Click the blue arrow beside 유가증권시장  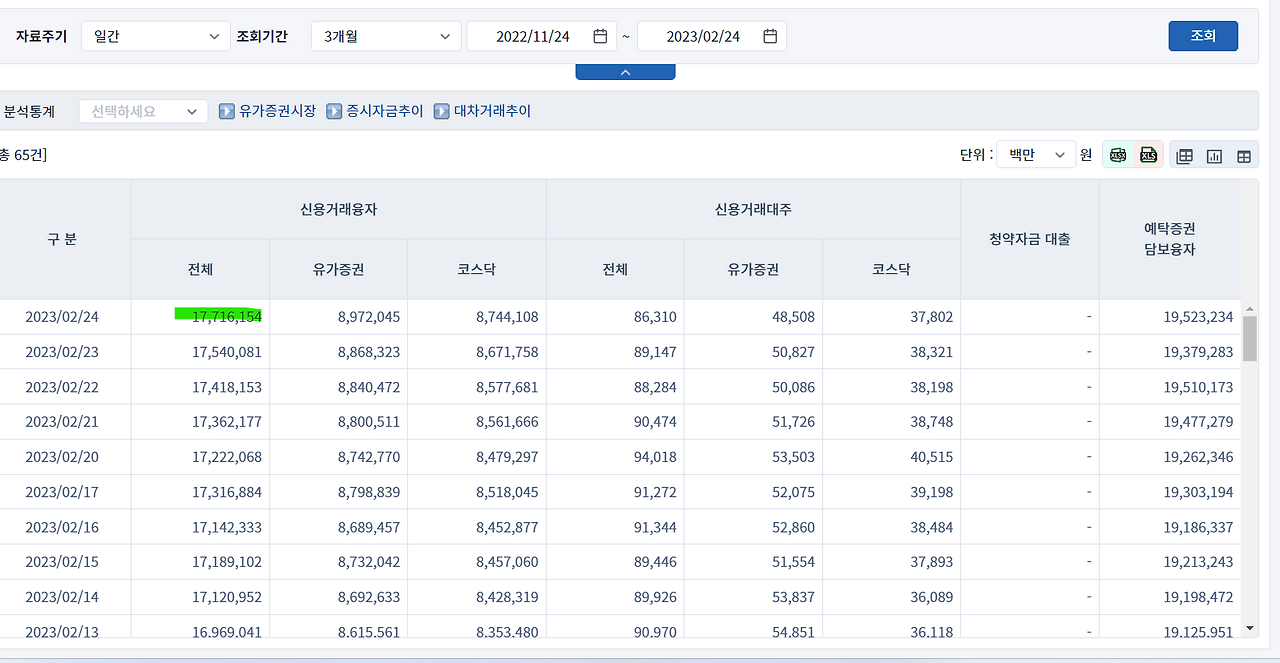(x=225, y=111)
